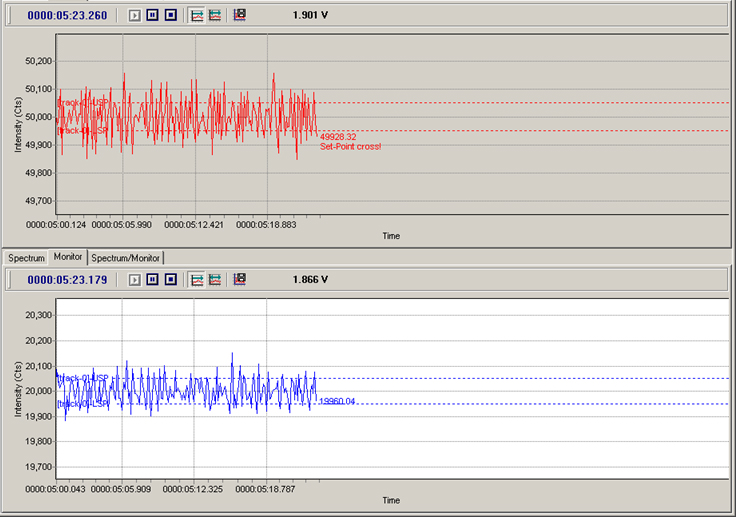This screenshot has width=736, height=517.
Task: Click the 1.866 V voltage readout
Action: pos(310,279)
